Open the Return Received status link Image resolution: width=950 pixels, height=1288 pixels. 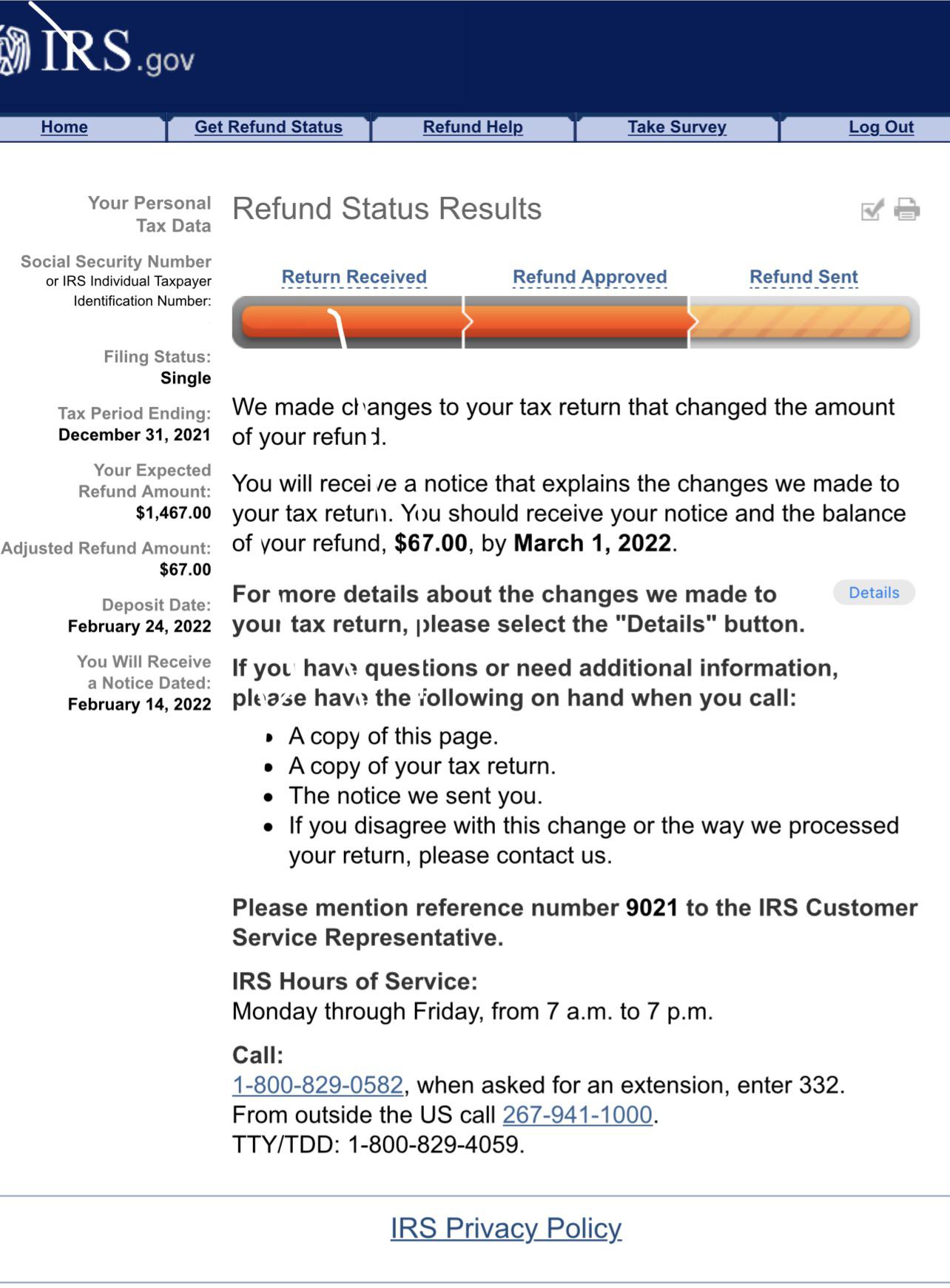click(353, 276)
